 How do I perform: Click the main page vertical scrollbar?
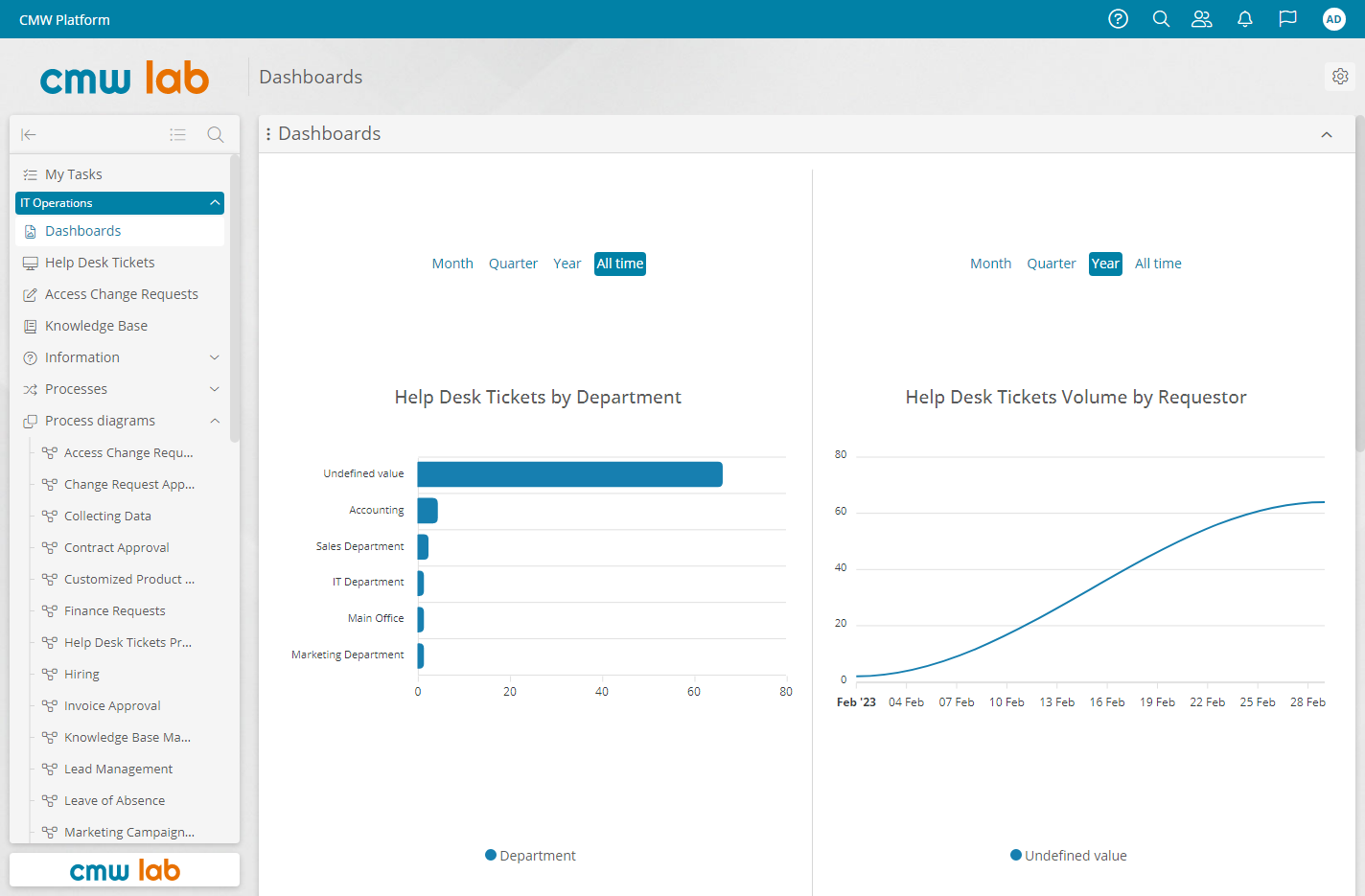1359,283
